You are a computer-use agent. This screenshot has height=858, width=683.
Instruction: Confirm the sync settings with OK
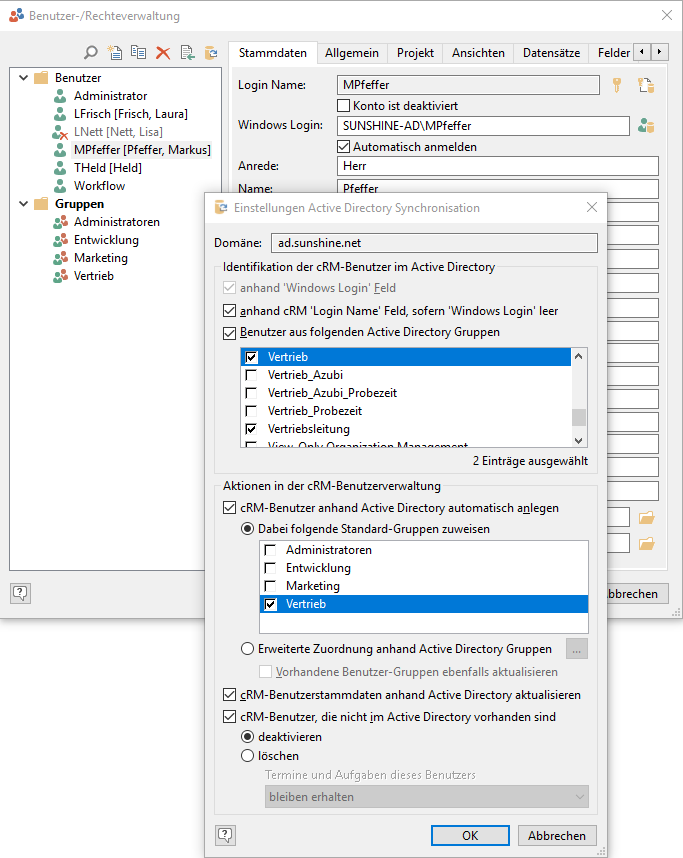click(470, 835)
